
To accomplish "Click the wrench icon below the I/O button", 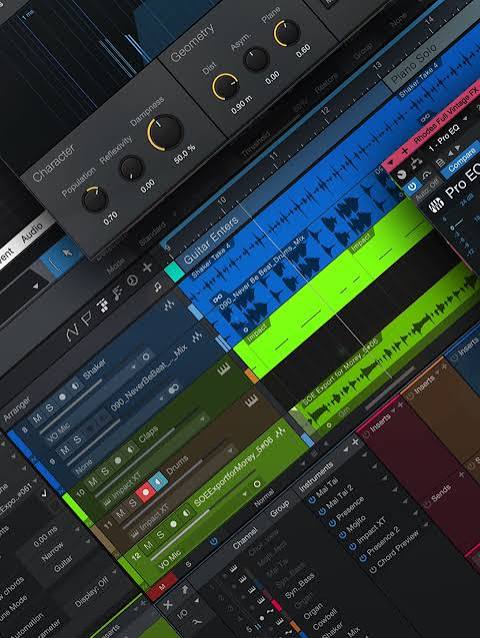I will 196,622.
